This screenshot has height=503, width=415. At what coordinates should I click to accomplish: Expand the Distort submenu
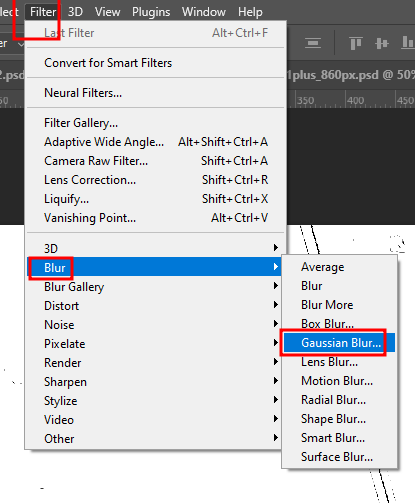(155, 305)
